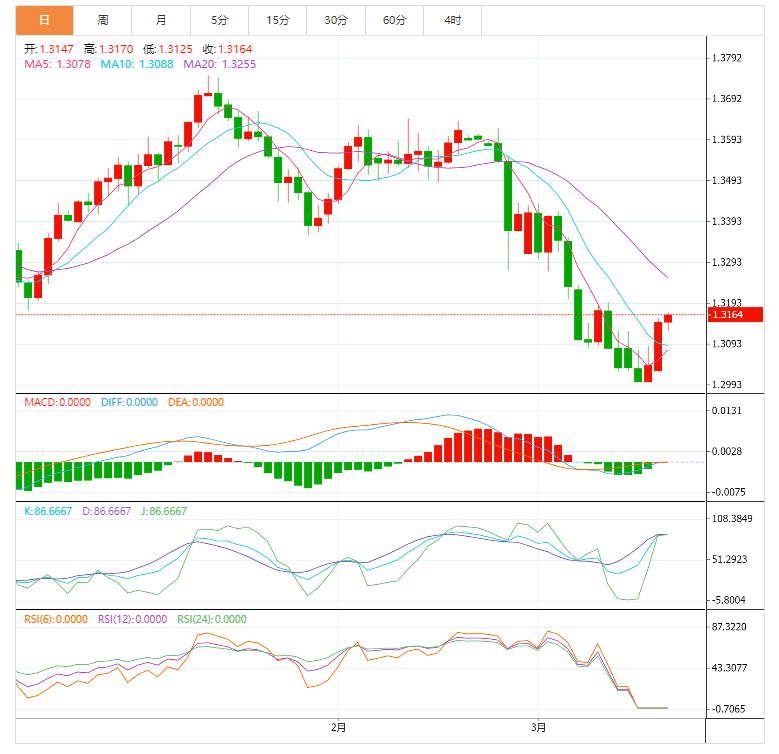
Task: Choose the 30分 interval tab
Action: tap(337, 20)
